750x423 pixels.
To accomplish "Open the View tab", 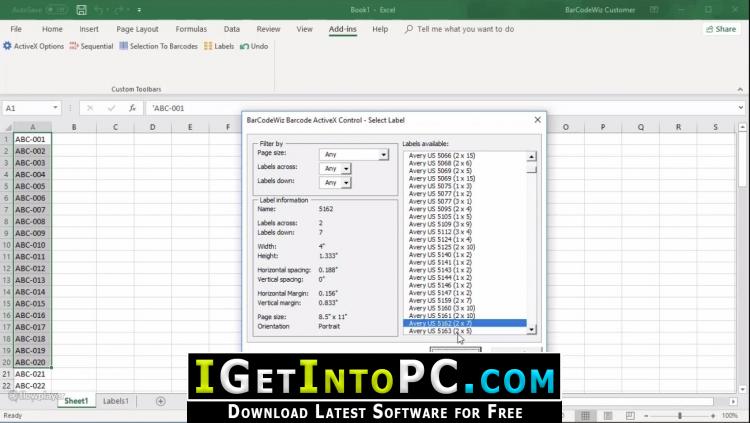I will pos(304,29).
